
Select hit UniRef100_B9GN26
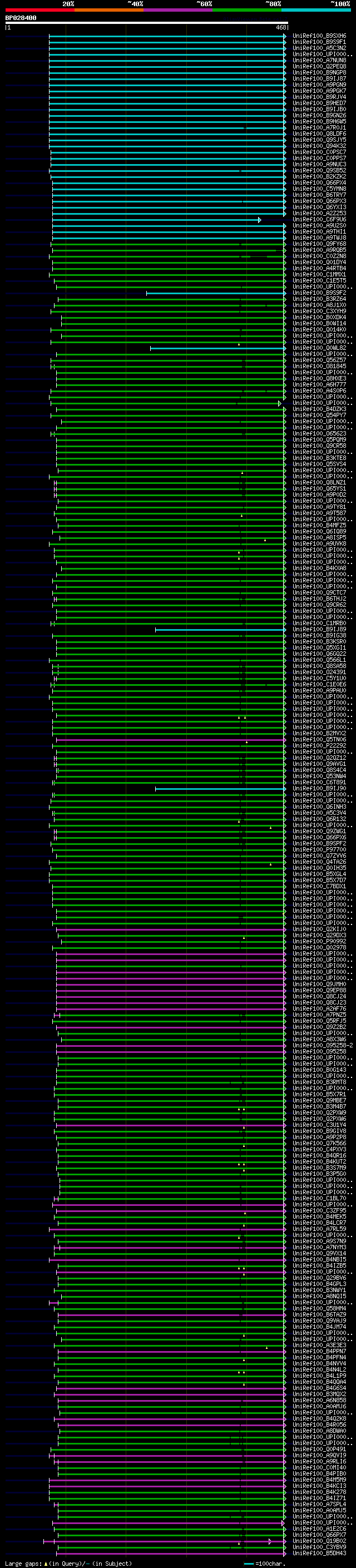[319, 115]
